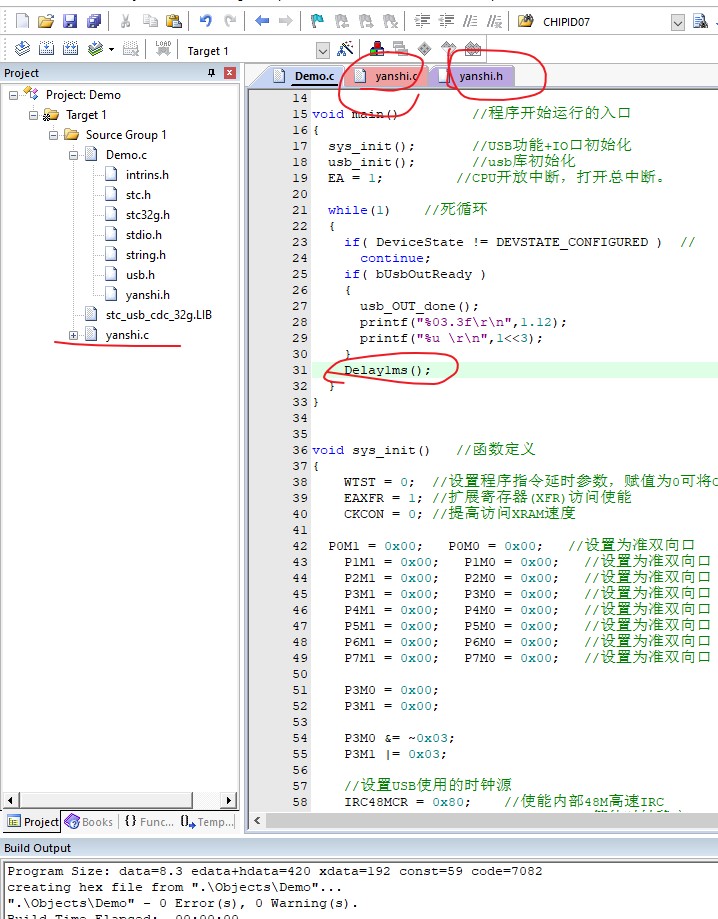Open a file using the folder icon
This screenshot has width=718, height=919.
coord(46,22)
